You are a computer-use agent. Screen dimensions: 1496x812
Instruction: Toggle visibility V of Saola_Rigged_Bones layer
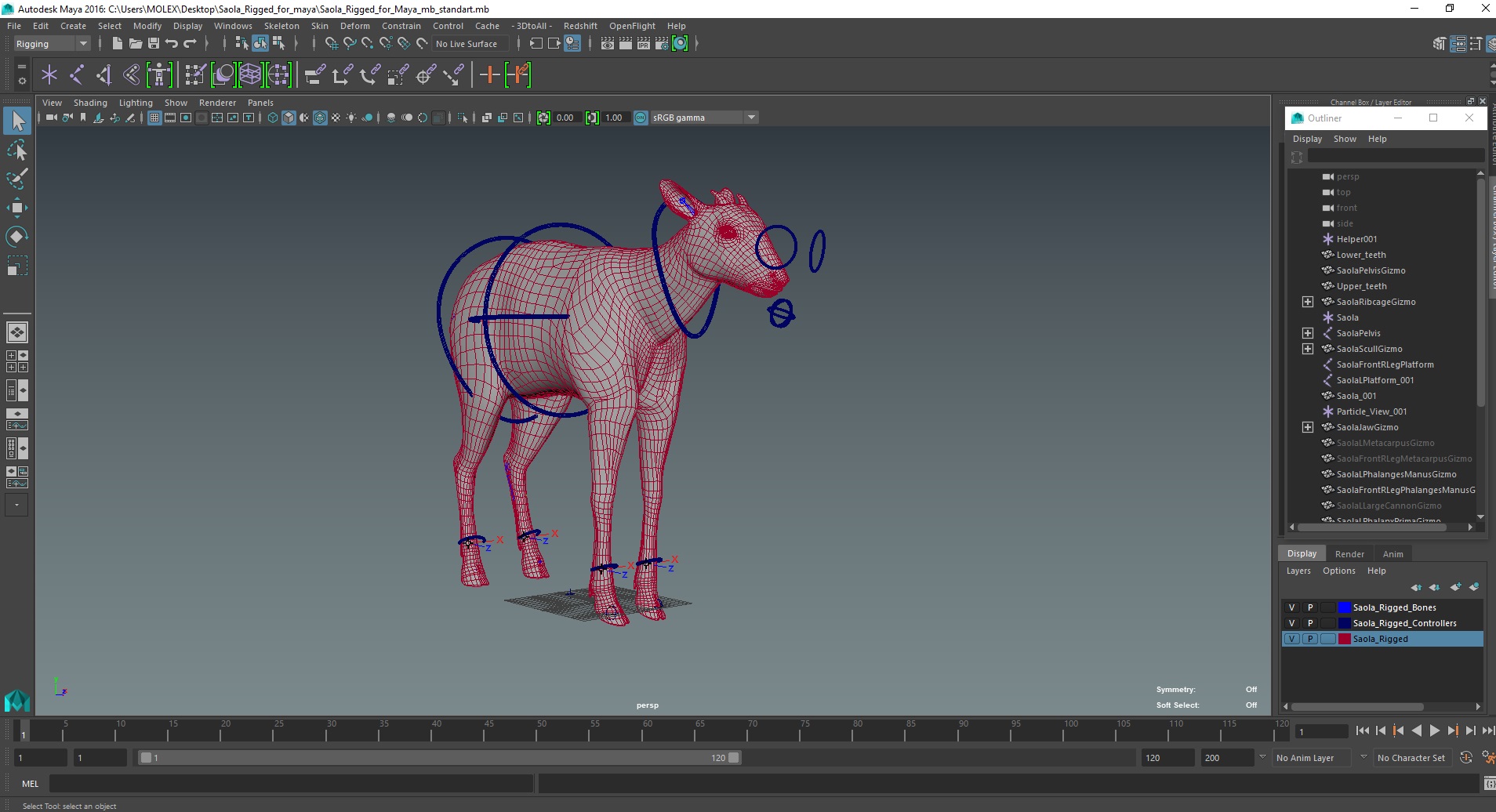[1291, 607]
